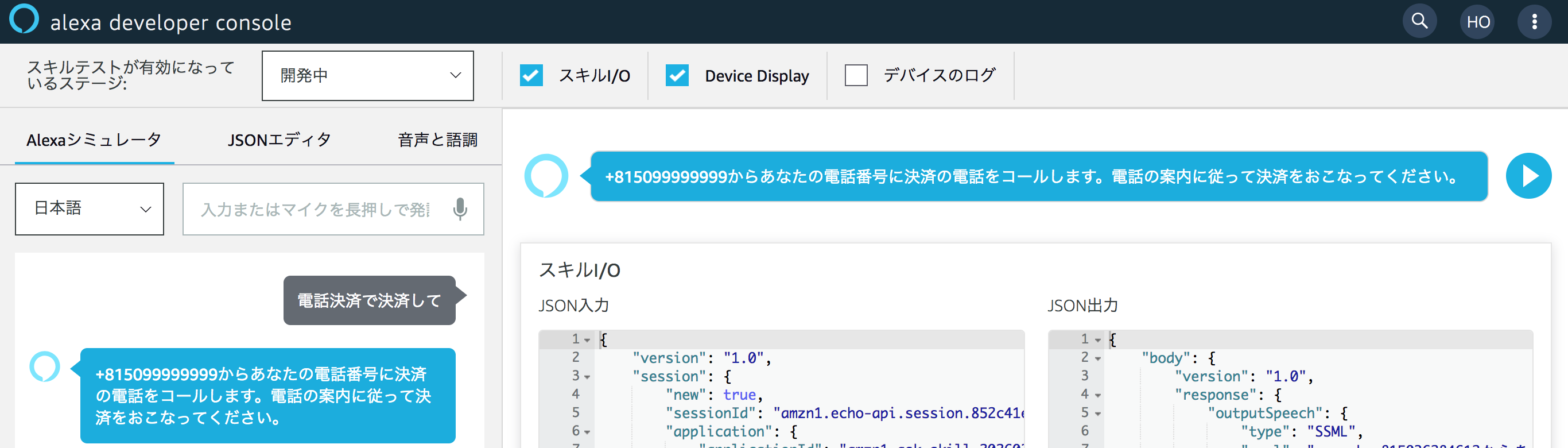Toggle the スキルI/O checkbox

[x=531, y=76]
